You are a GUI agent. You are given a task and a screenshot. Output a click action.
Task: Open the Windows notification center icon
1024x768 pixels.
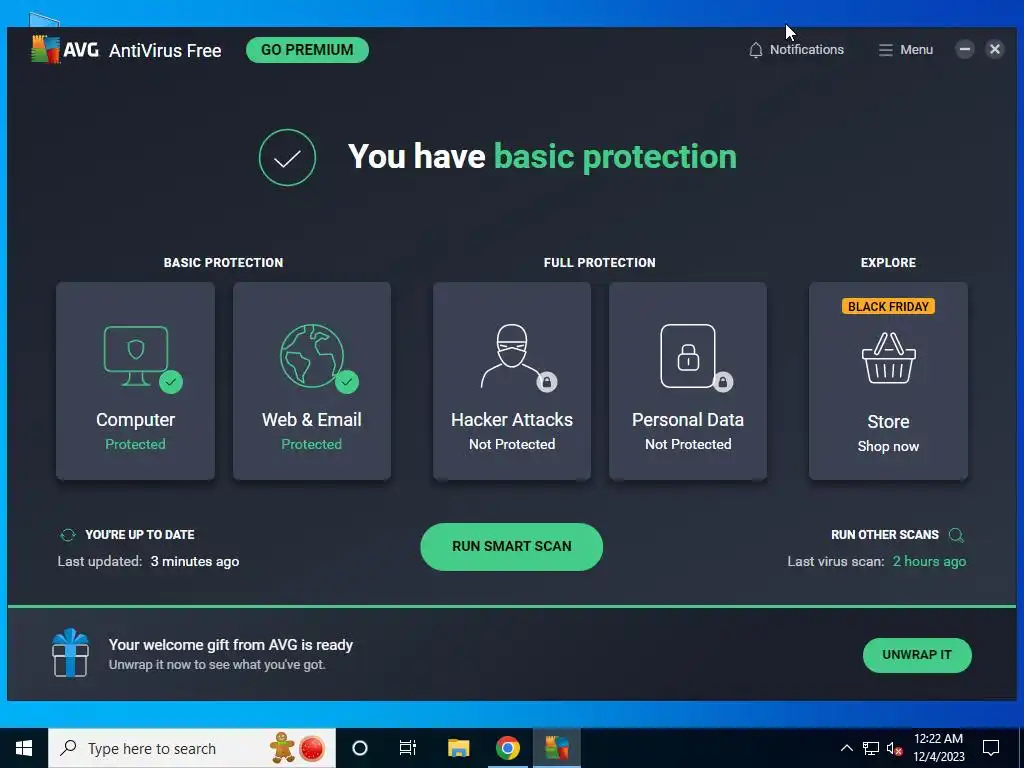click(x=991, y=748)
